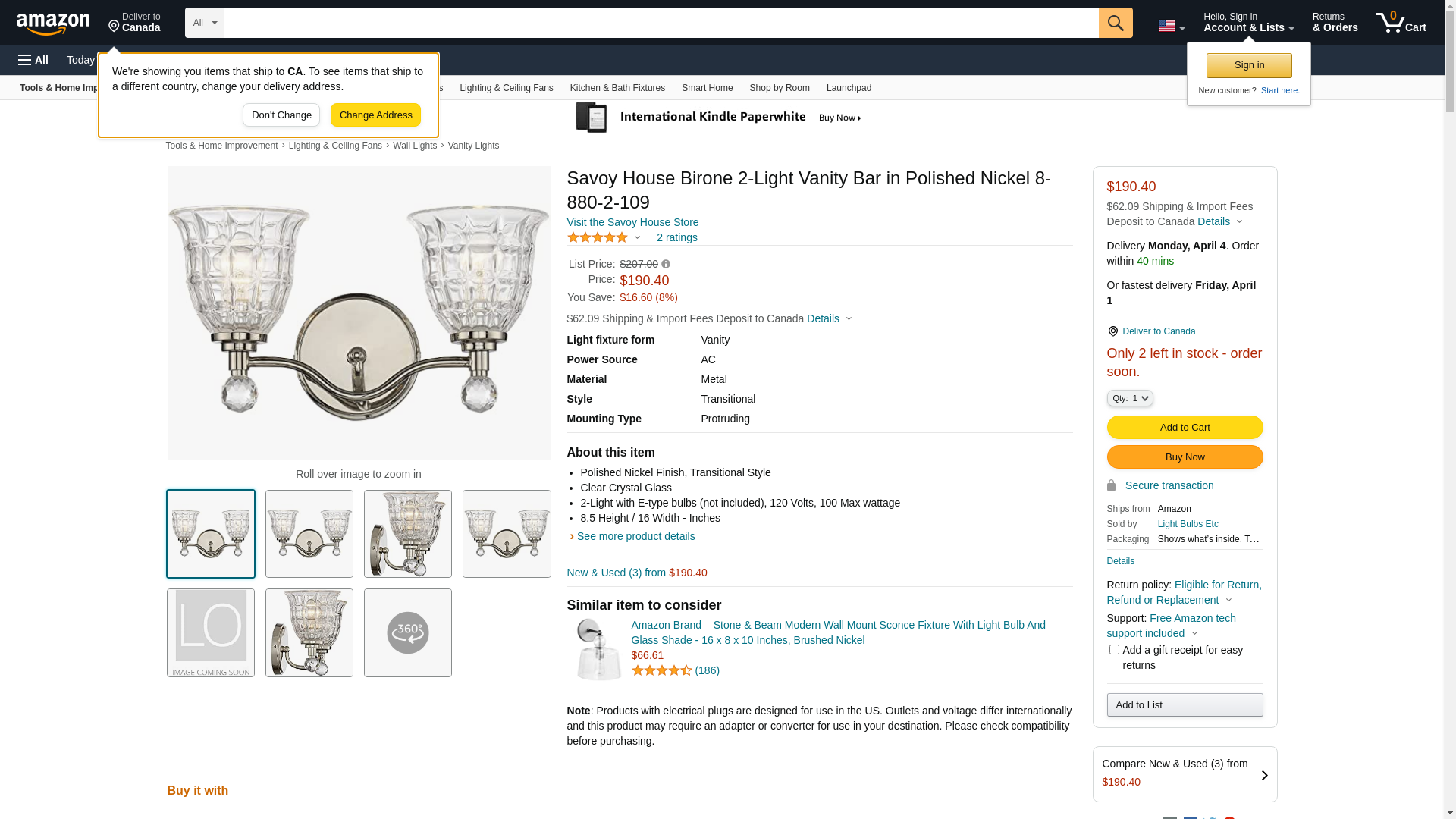Click the US flag language selector
1456x819 pixels.
1171,26
